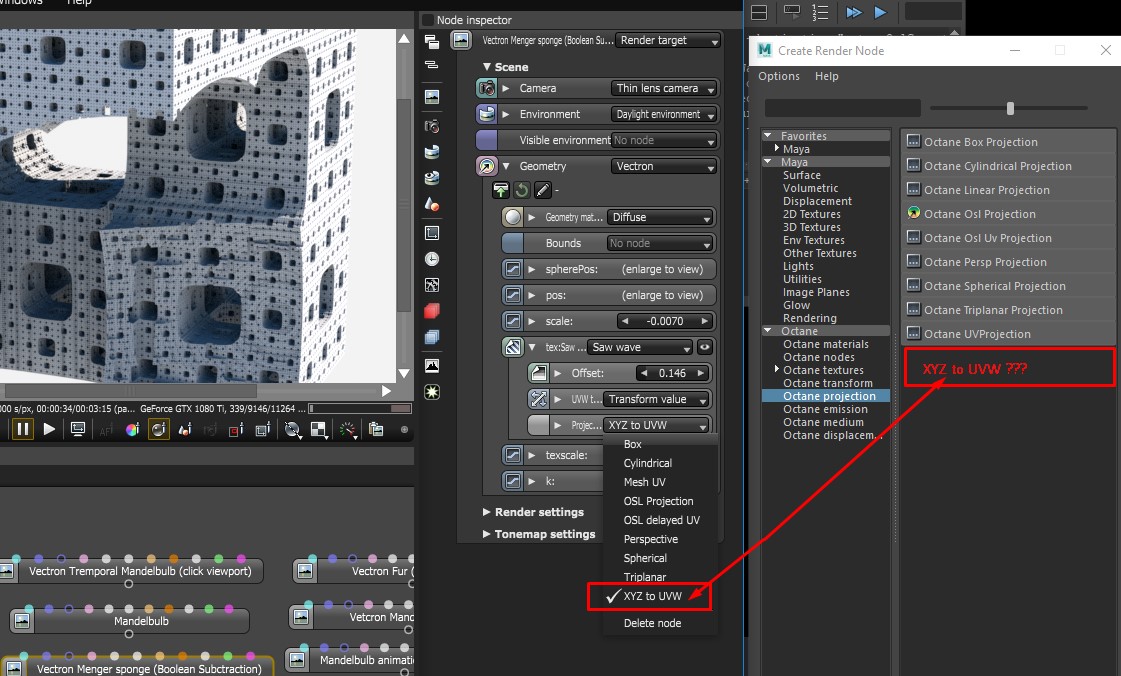Screen dimensions: 1121x676
Task: Expand Tonemap settings section
Action: pyautogui.click(x=487, y=534)
